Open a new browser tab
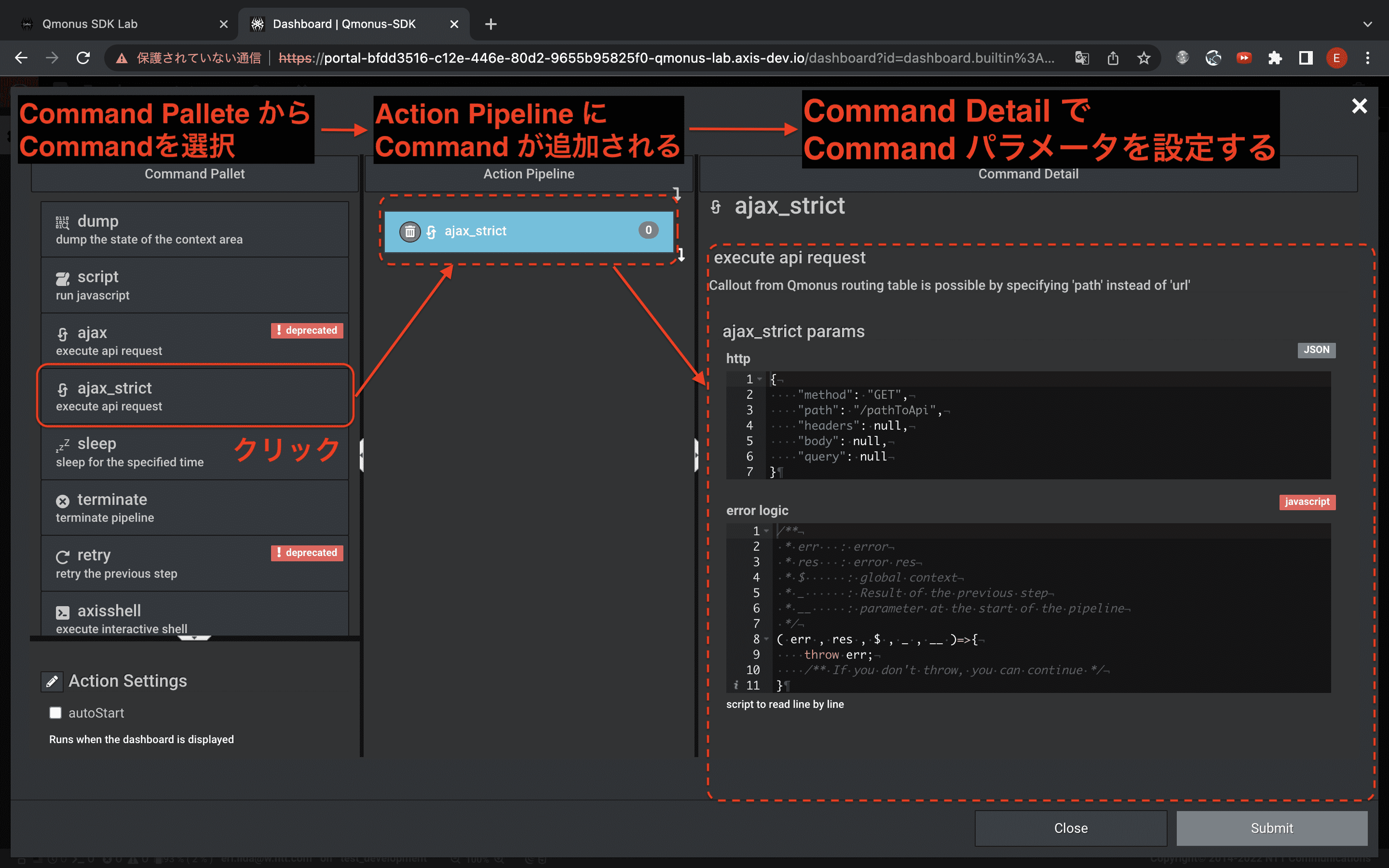The height and width of the screenshot is (868, 1389). (x=491, y=24)
